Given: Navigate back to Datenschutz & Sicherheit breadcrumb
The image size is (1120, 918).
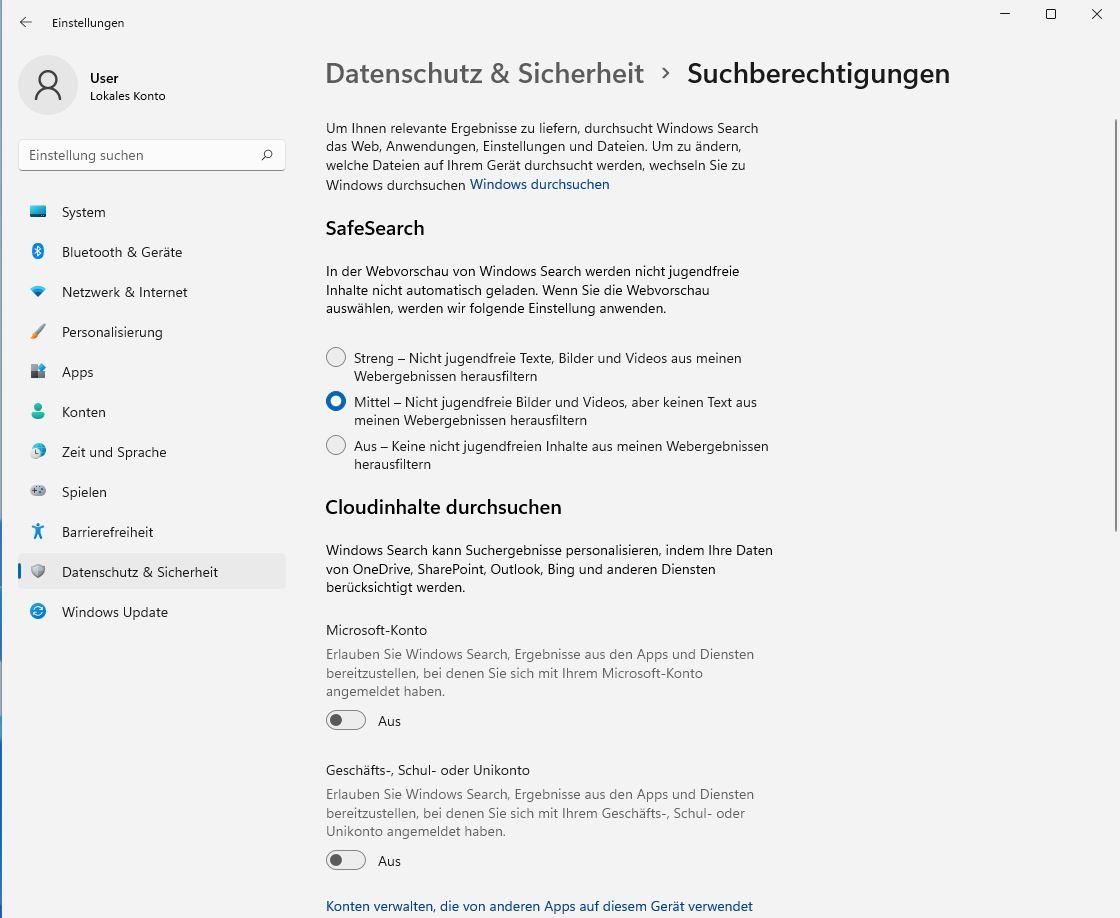Looking at the screenshot, I should 485,74.
